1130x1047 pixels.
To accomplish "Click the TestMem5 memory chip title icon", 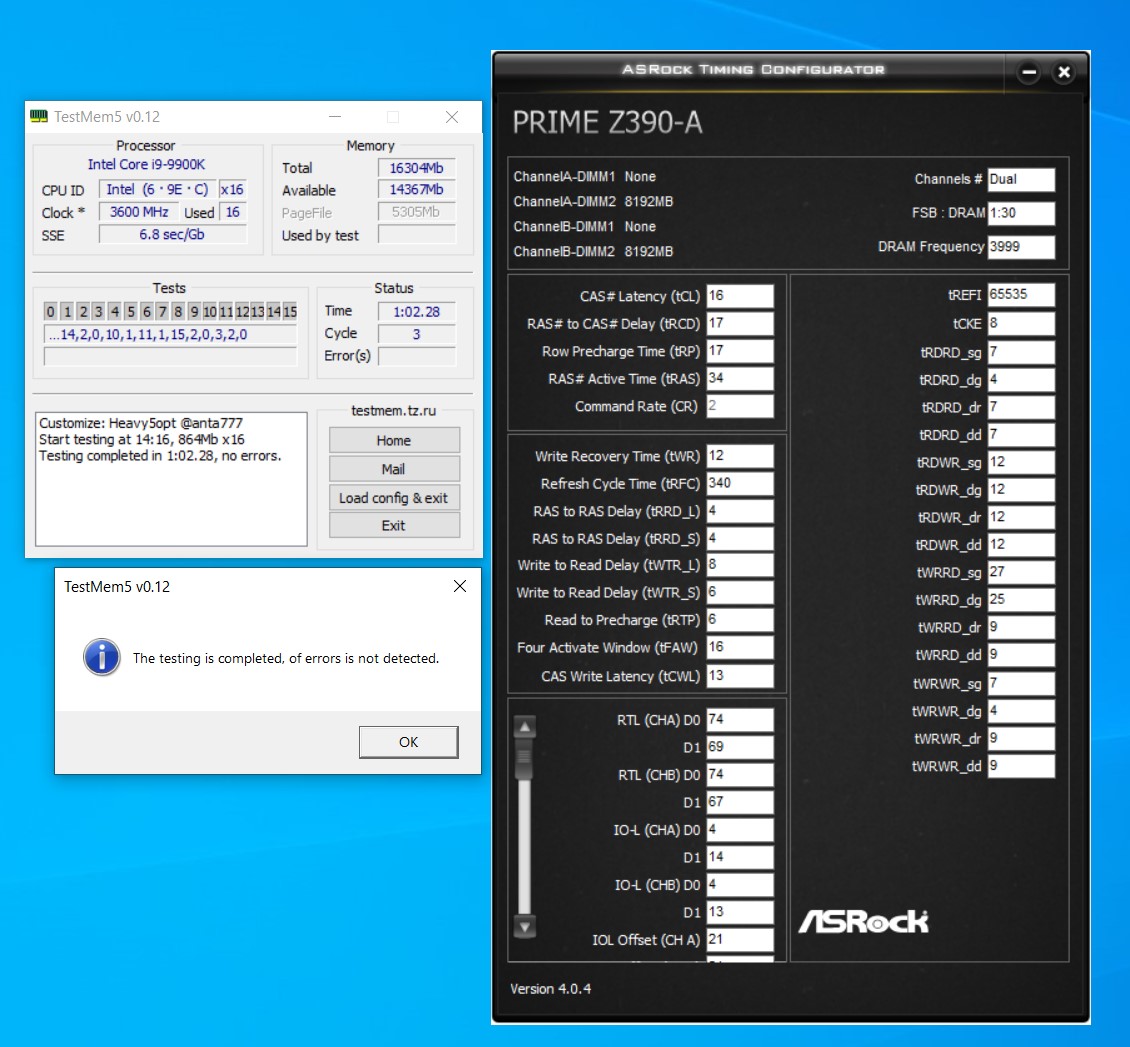I will point(39,116).
